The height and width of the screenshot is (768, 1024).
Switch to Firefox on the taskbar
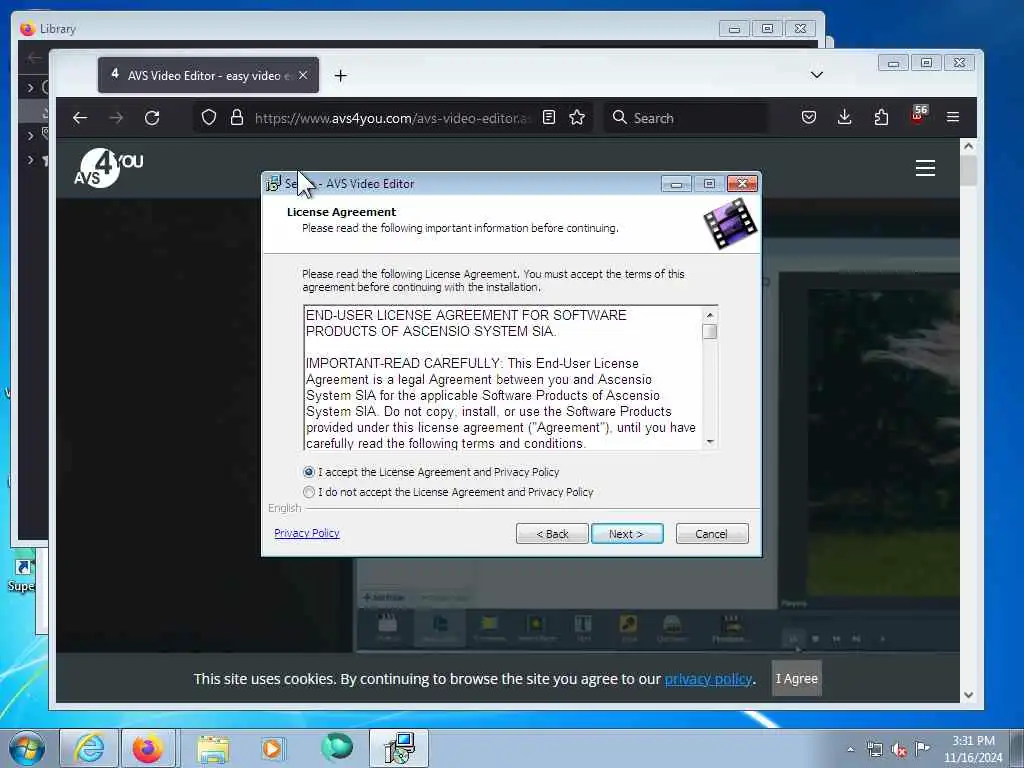(x=148, y=748)
